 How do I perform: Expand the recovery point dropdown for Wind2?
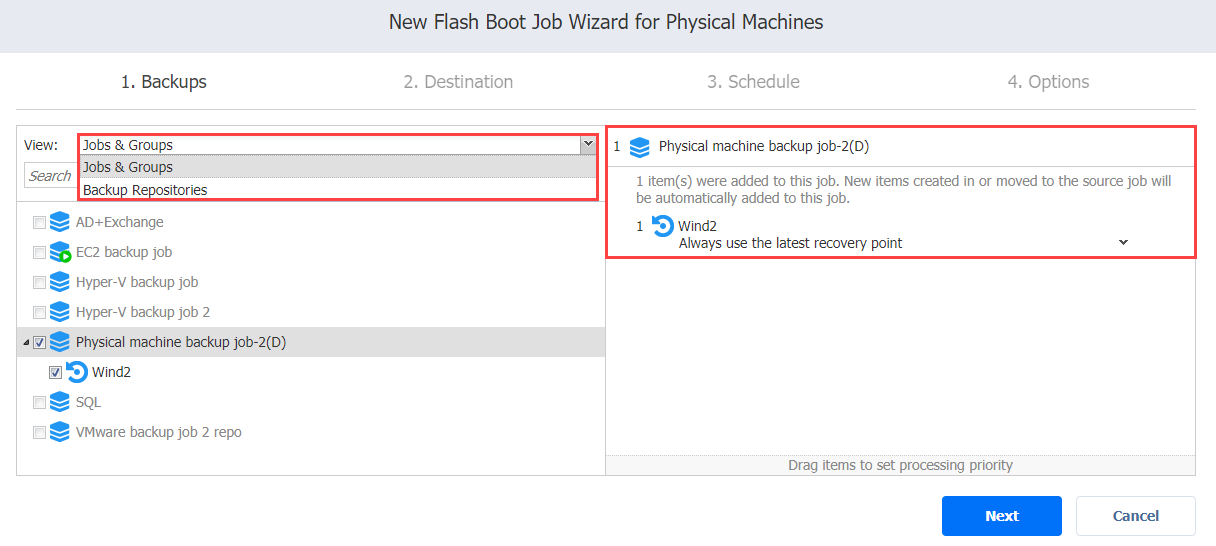pyautogui.click(x=1123, y=242)
